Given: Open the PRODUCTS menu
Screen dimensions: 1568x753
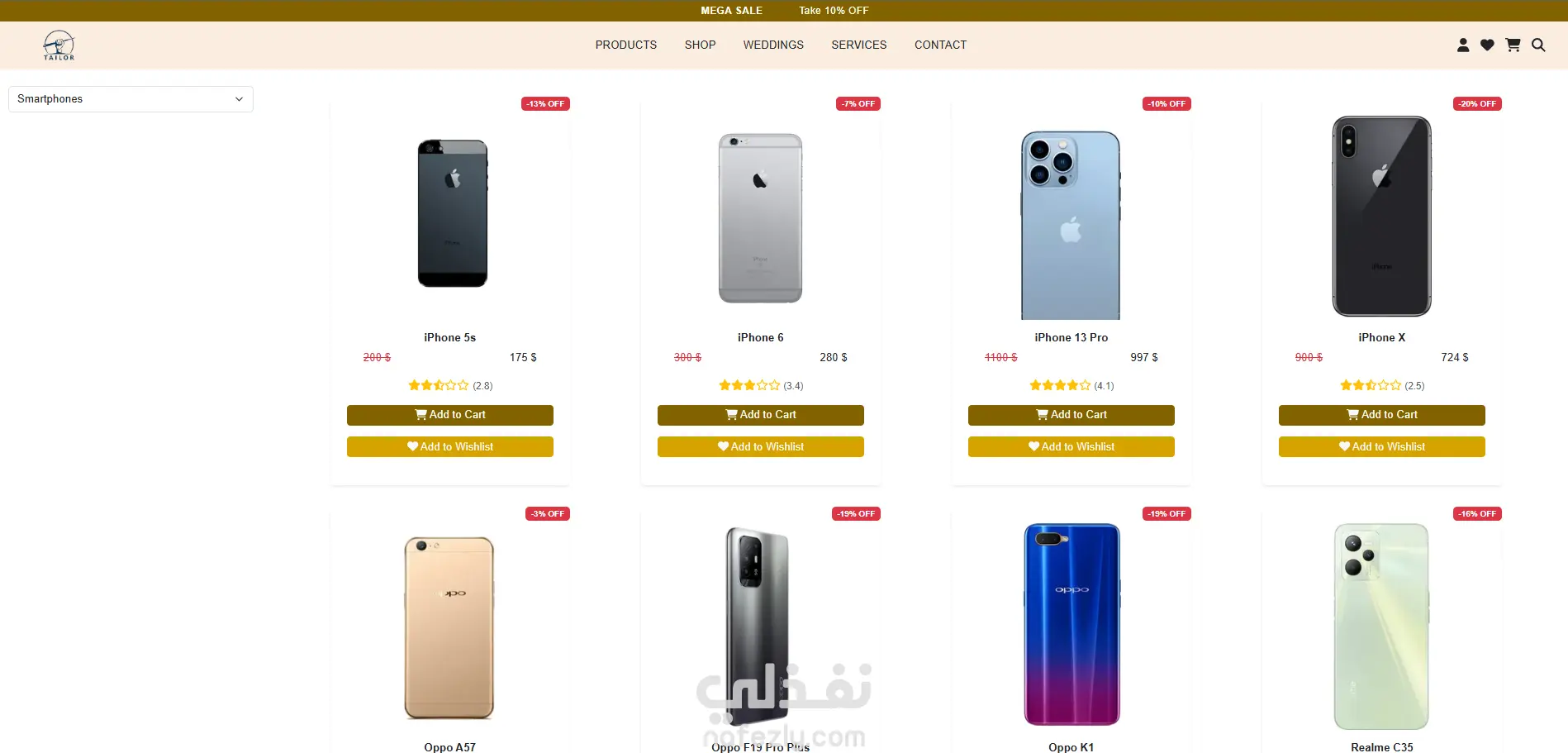Looking at the screenshot, I should coord(626,45).
